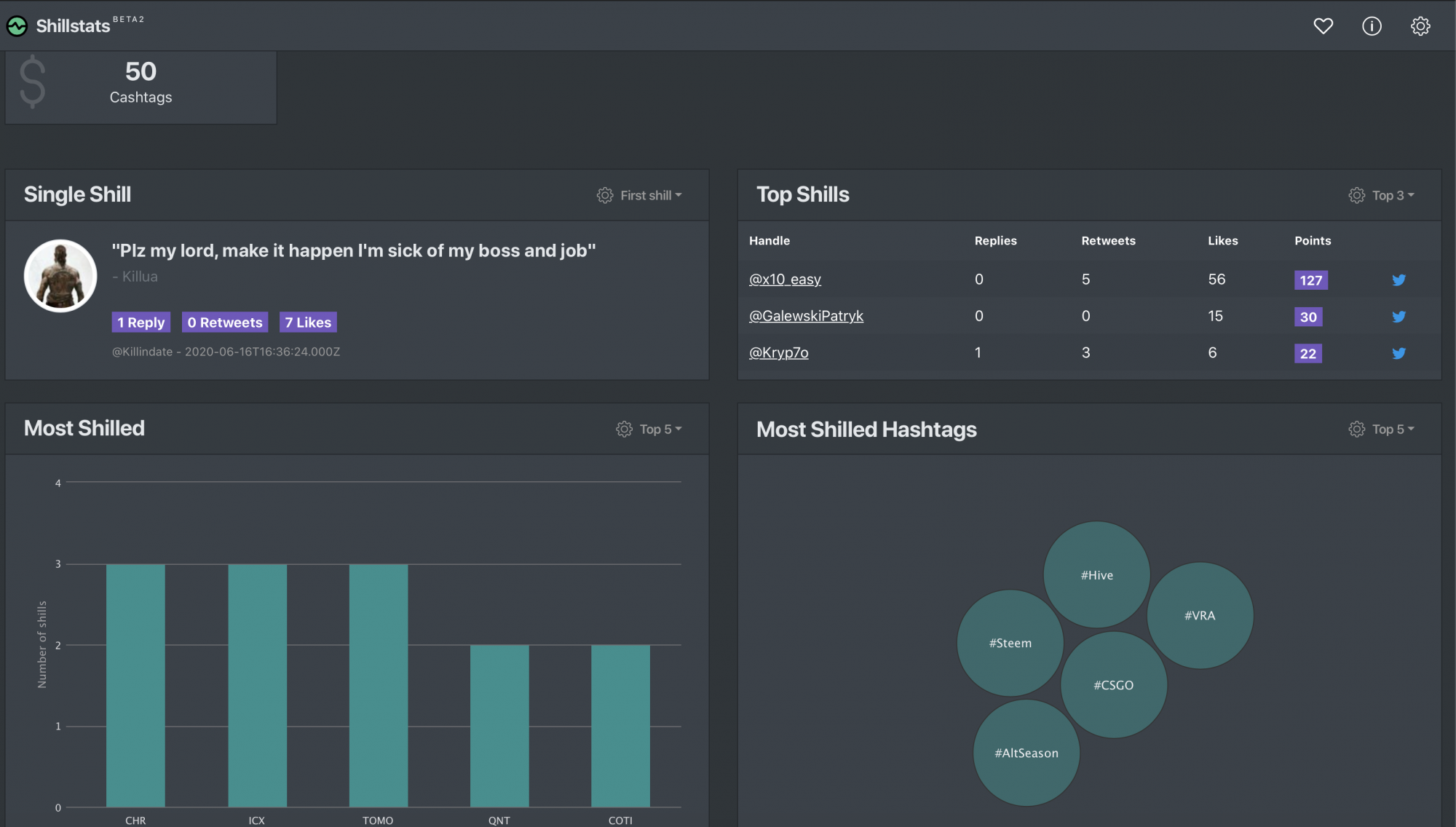Open the @x10_easy handle link
The width and height of the screenshot is (1456, 827).
pos(785,280)
